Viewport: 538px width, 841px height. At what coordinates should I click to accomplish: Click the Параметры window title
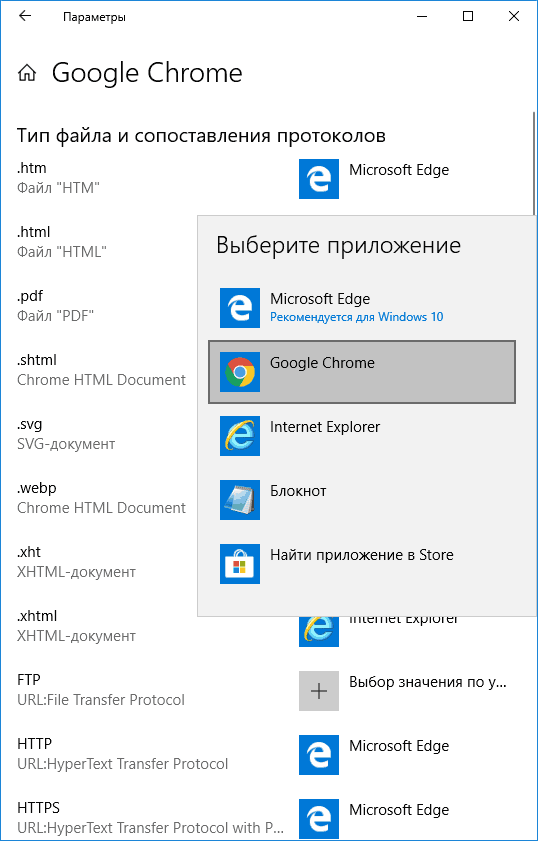pos(94,17)
